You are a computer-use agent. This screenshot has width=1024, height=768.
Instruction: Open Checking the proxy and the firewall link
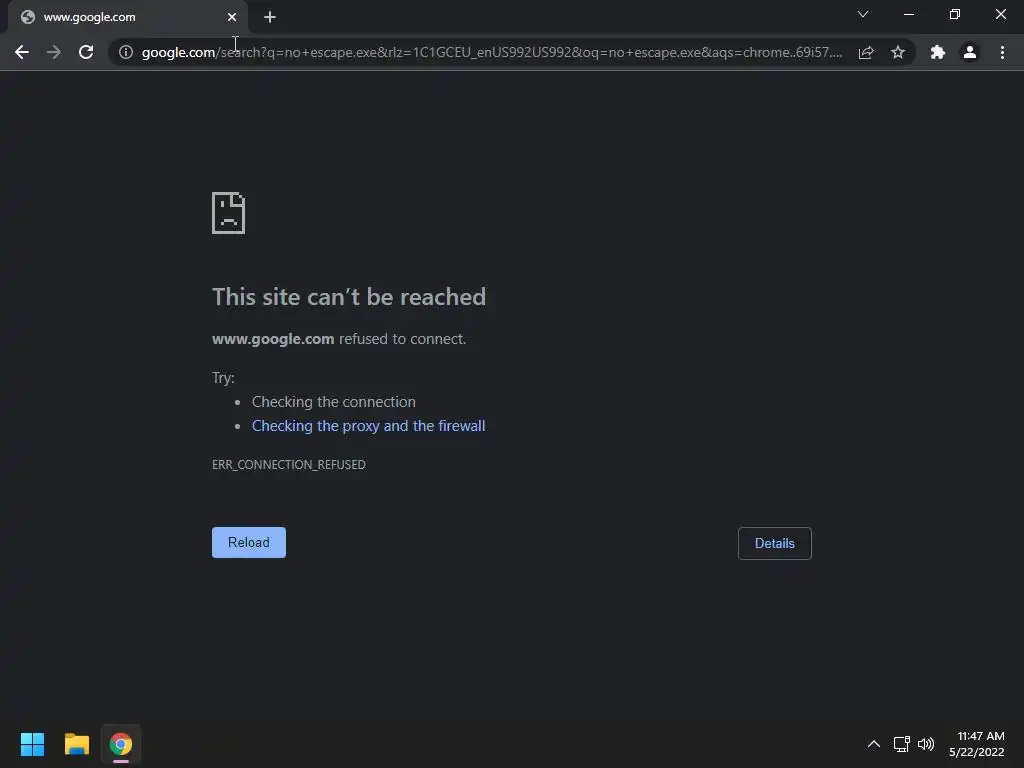coord(368,426)
